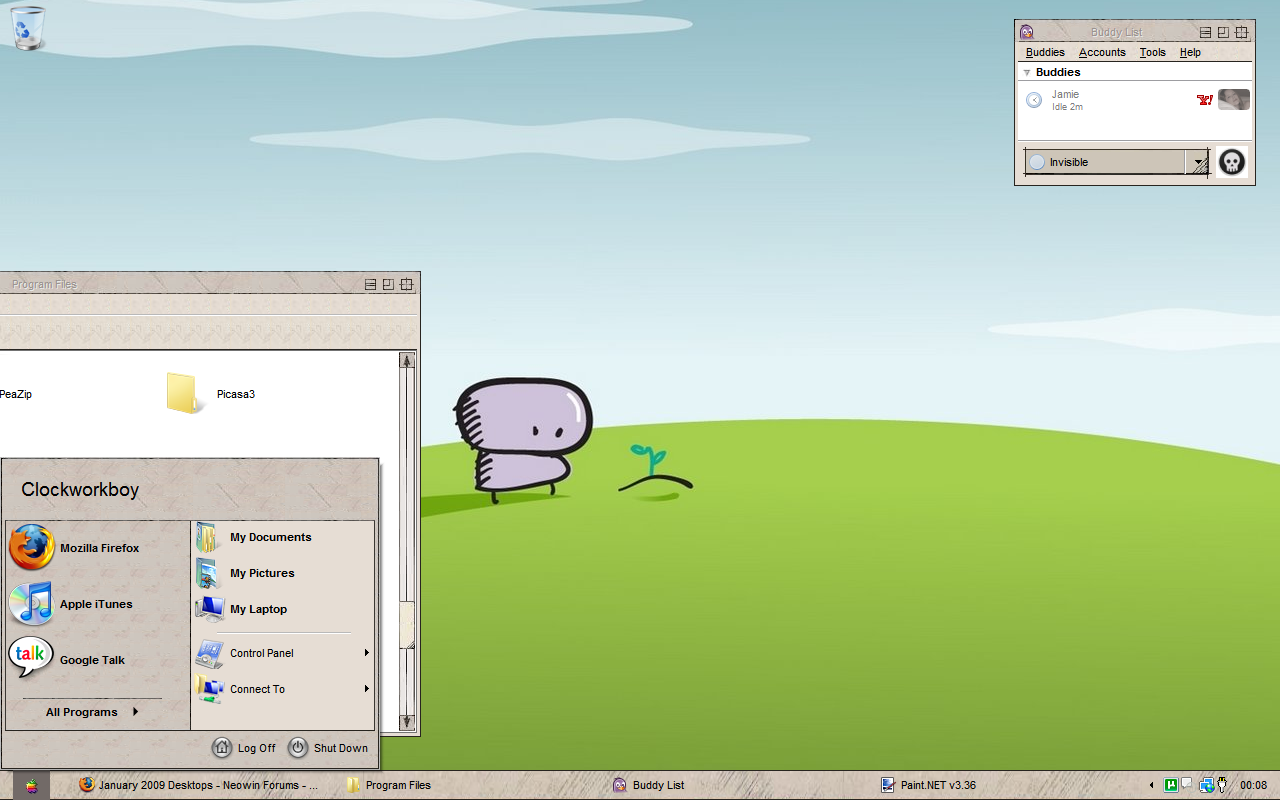The image size is (1280, 800).
Task: Click the 00:08 taskbar clock
Action: coord(1253,785)
